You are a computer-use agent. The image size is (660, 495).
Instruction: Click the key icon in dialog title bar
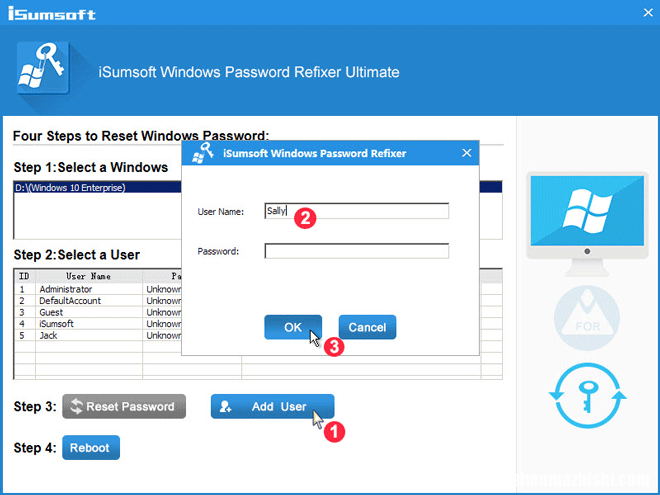click(x=203, y=153)
